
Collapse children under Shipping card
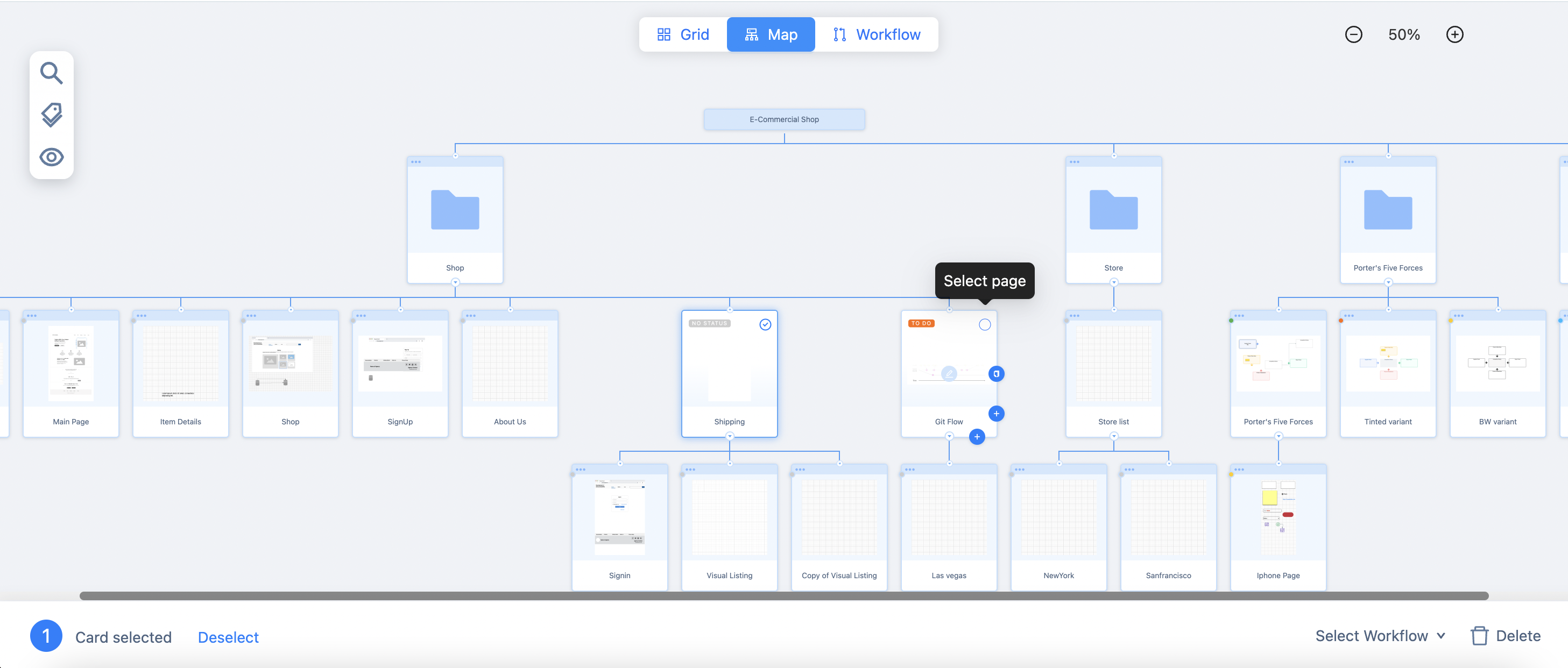coord(729,436)
